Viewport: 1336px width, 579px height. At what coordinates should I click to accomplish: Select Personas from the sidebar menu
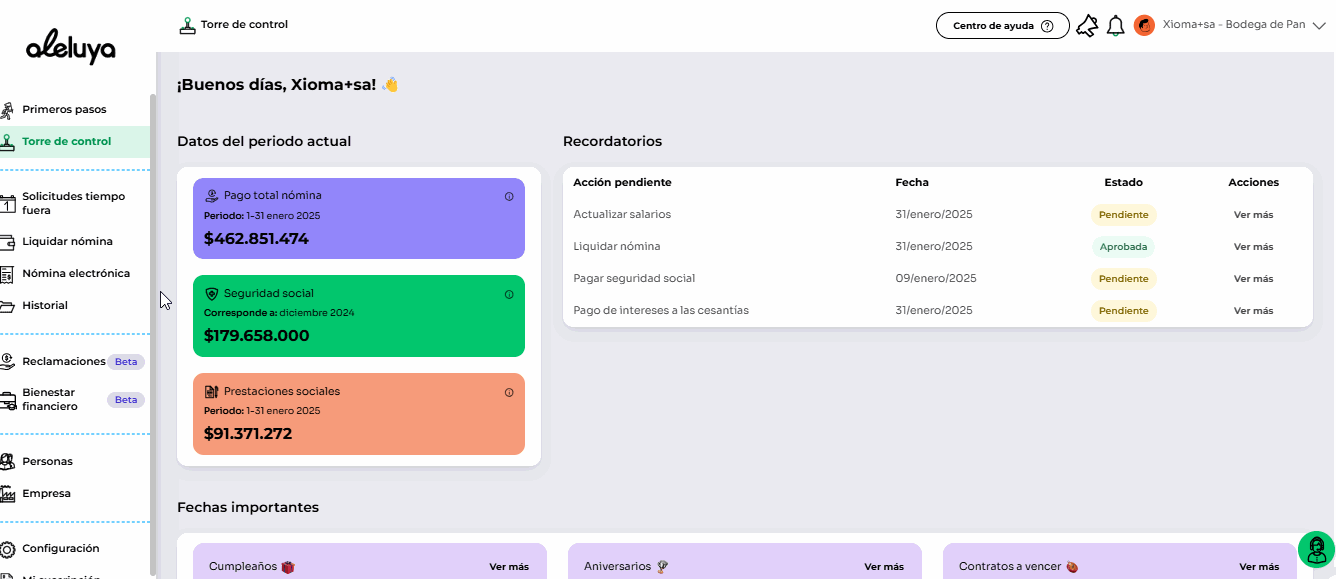click(47, 461)
